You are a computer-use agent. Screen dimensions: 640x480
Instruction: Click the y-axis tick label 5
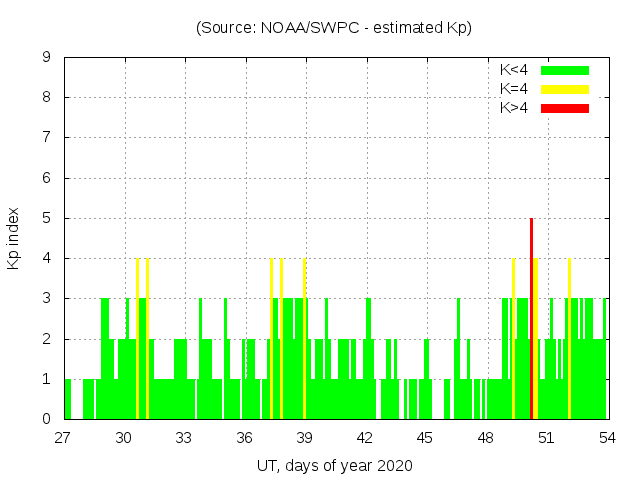click(x=47, y=218)
